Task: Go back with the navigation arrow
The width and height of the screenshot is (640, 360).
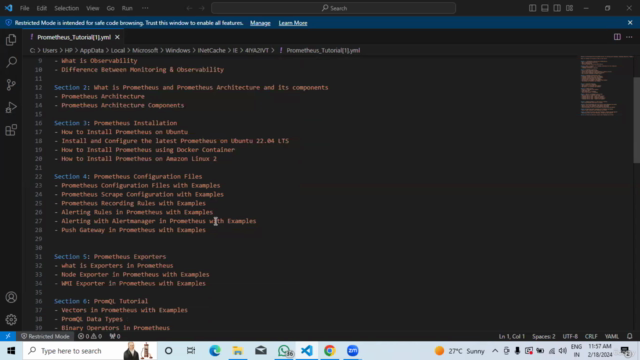Action: point(189,8)
